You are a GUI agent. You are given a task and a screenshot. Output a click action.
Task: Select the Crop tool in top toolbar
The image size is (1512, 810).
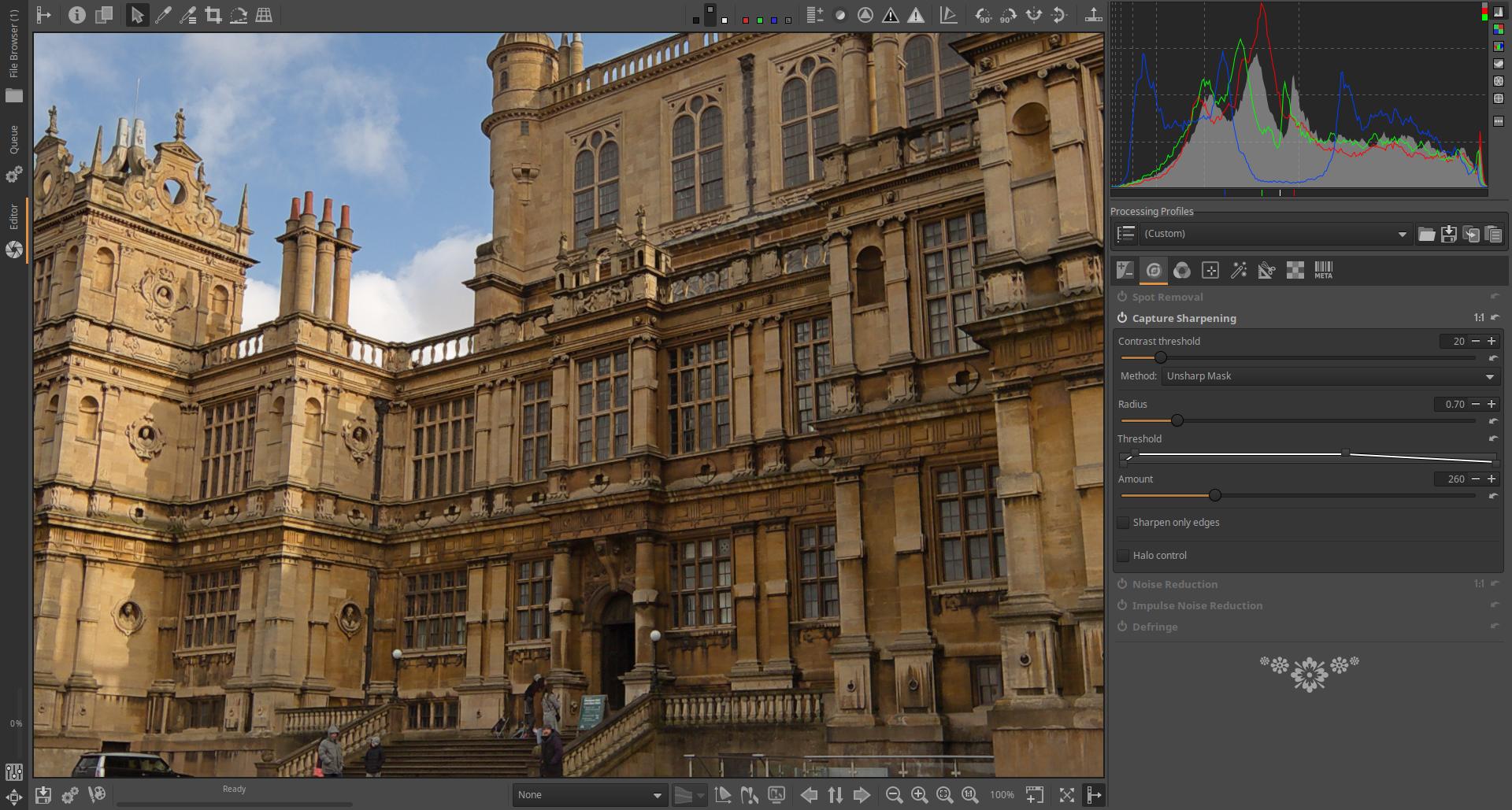click(213, 15)
